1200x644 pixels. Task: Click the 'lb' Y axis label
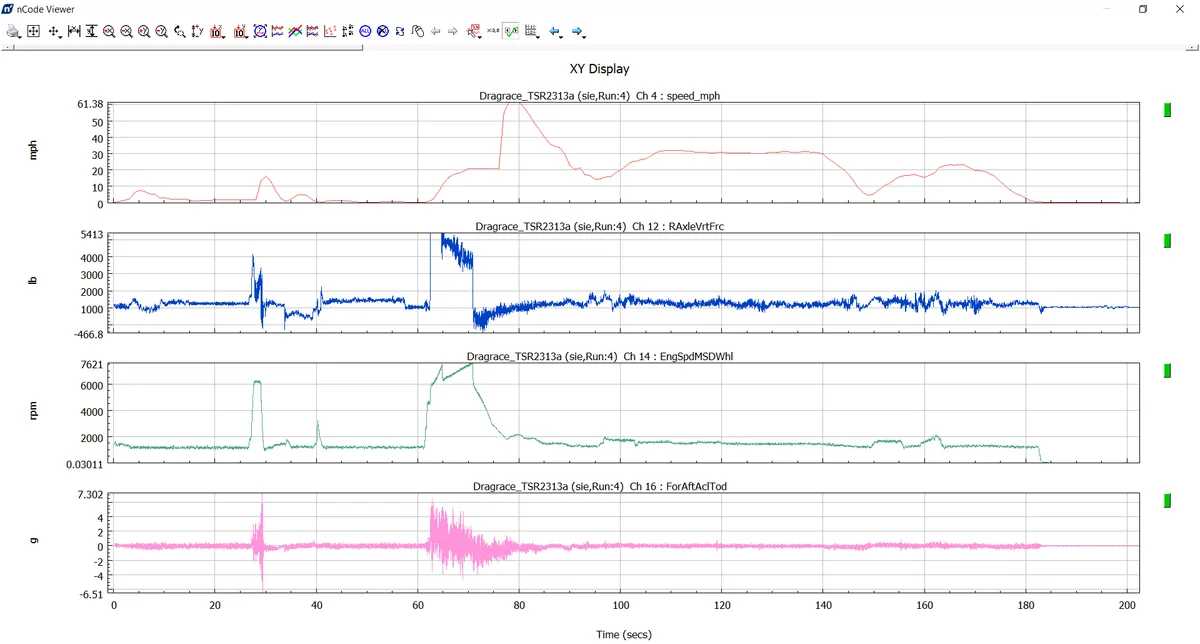pos(33,283)
